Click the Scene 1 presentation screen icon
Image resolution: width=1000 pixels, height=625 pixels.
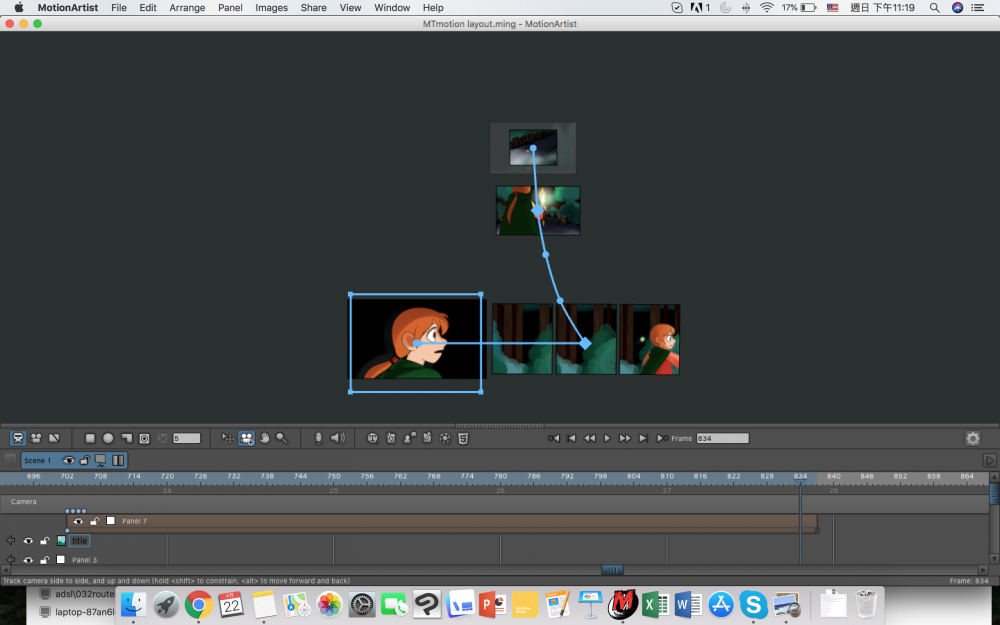pyautogui.click(x=101, y=460)
